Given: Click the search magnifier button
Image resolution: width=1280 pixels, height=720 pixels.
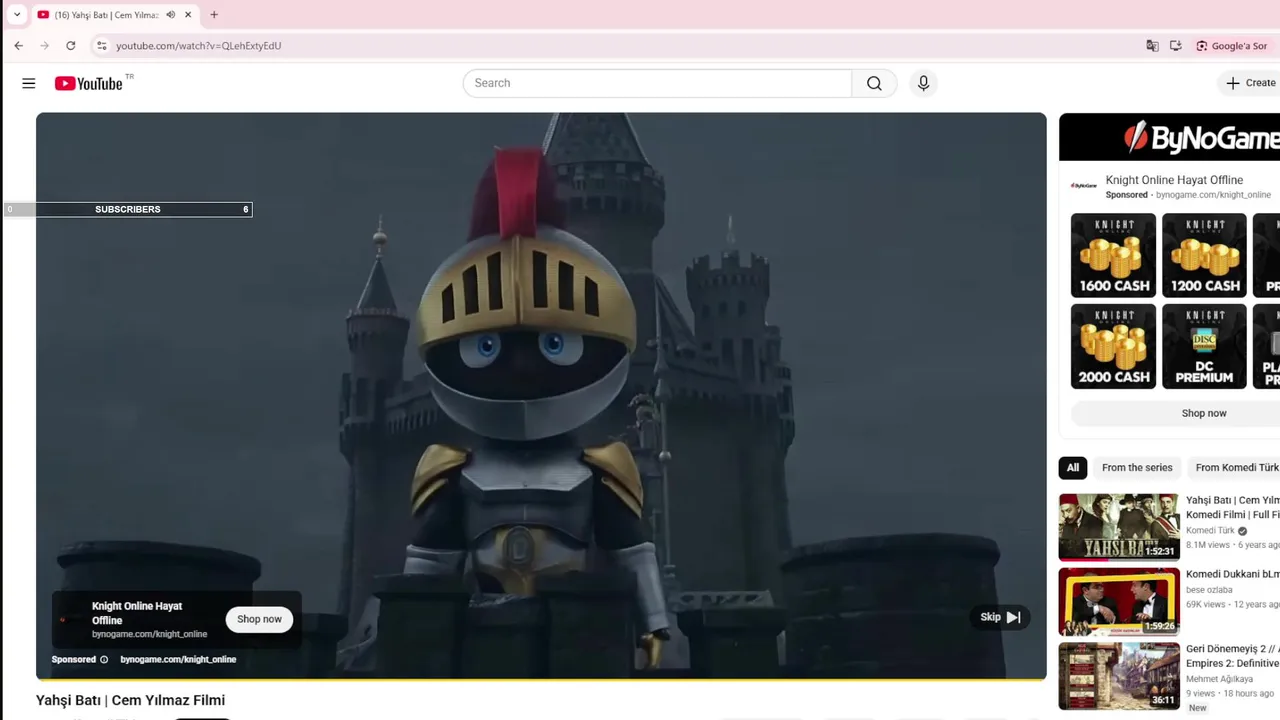Looking at the screenshot, I should pos(874,83).
